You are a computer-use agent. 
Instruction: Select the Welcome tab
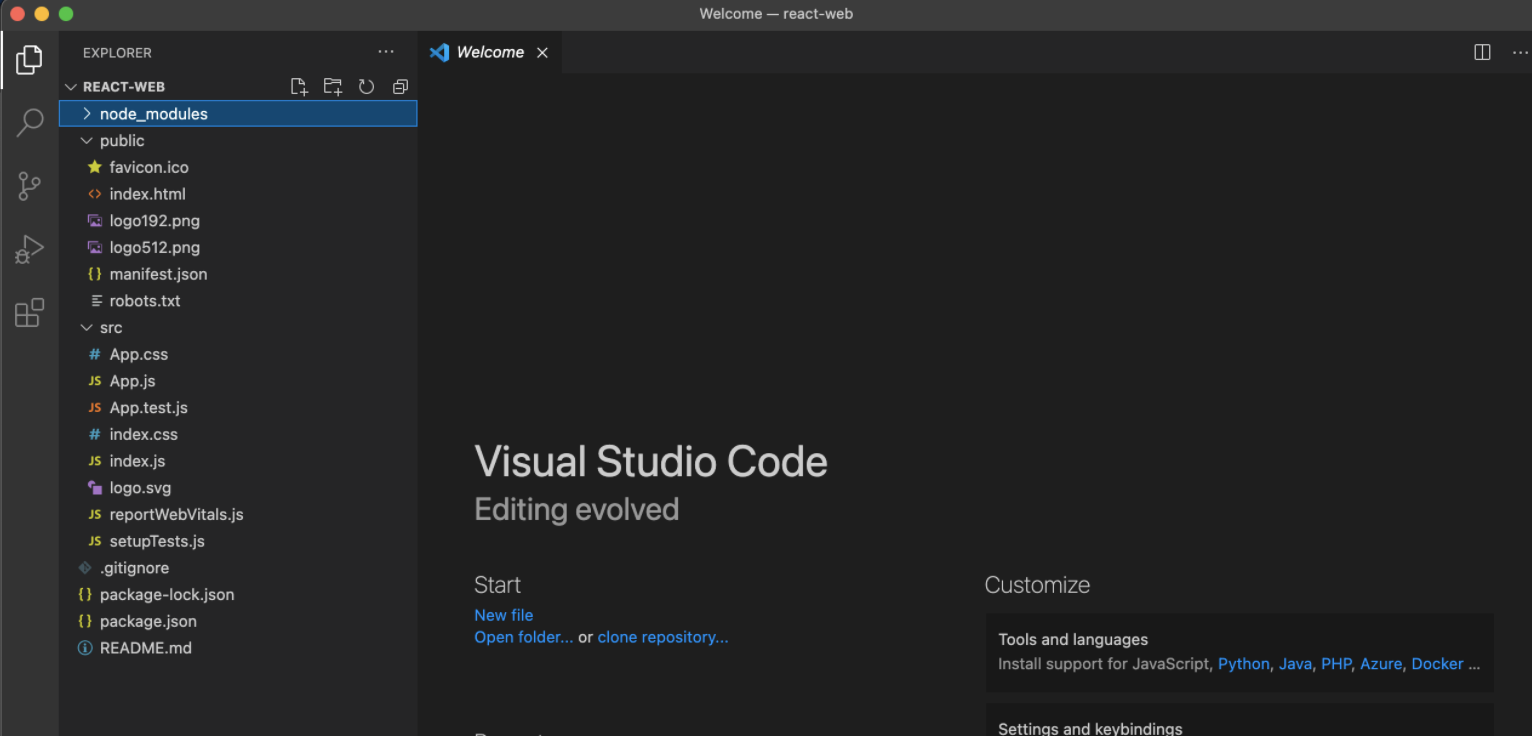tap(489, 52)
